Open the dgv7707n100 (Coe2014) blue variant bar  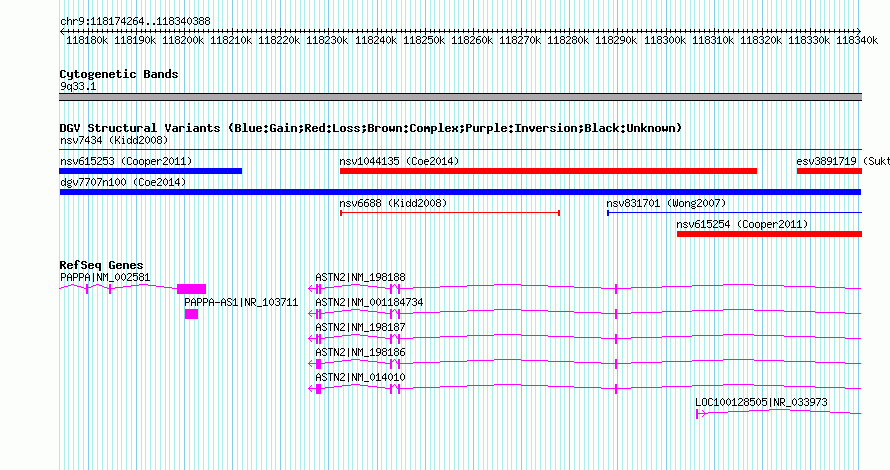(460, 192)
